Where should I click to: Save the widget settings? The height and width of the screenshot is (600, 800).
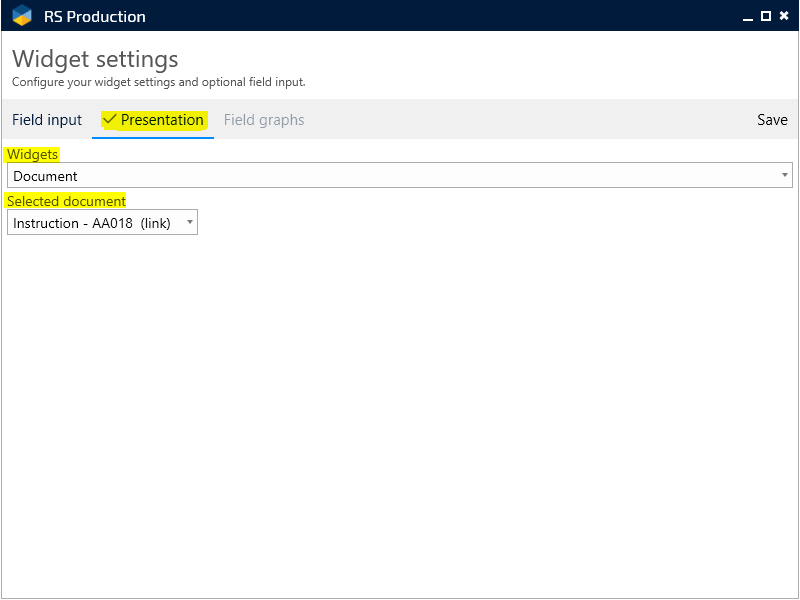[772, 120]
